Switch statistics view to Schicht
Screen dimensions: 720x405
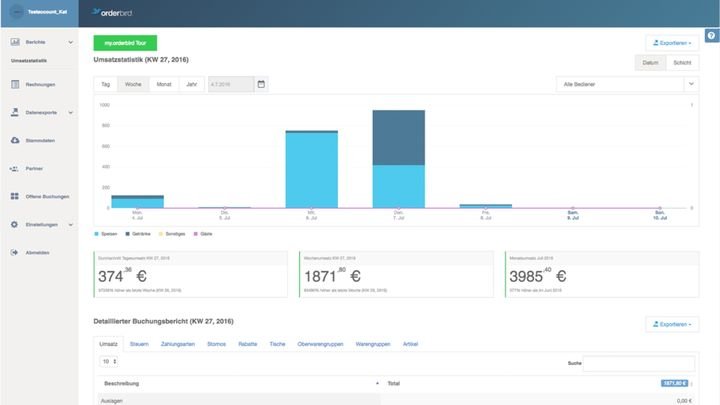(682, 63)
